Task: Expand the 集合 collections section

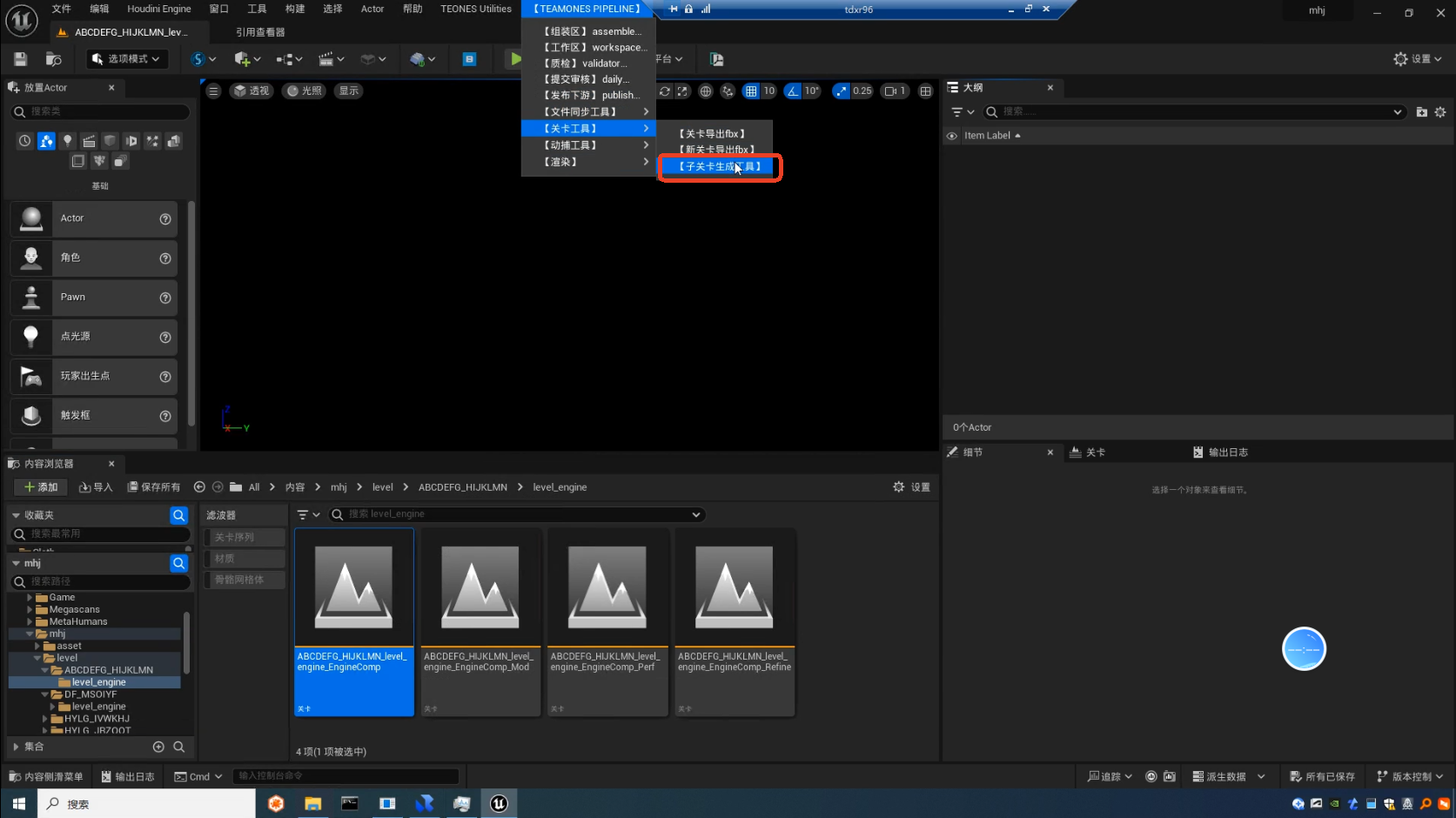Action: (16, 747)
